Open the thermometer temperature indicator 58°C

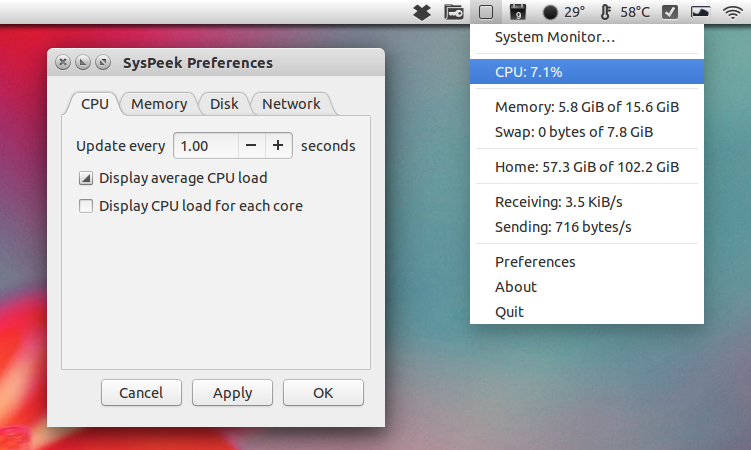pyautogui.click(x=625, y=12)
